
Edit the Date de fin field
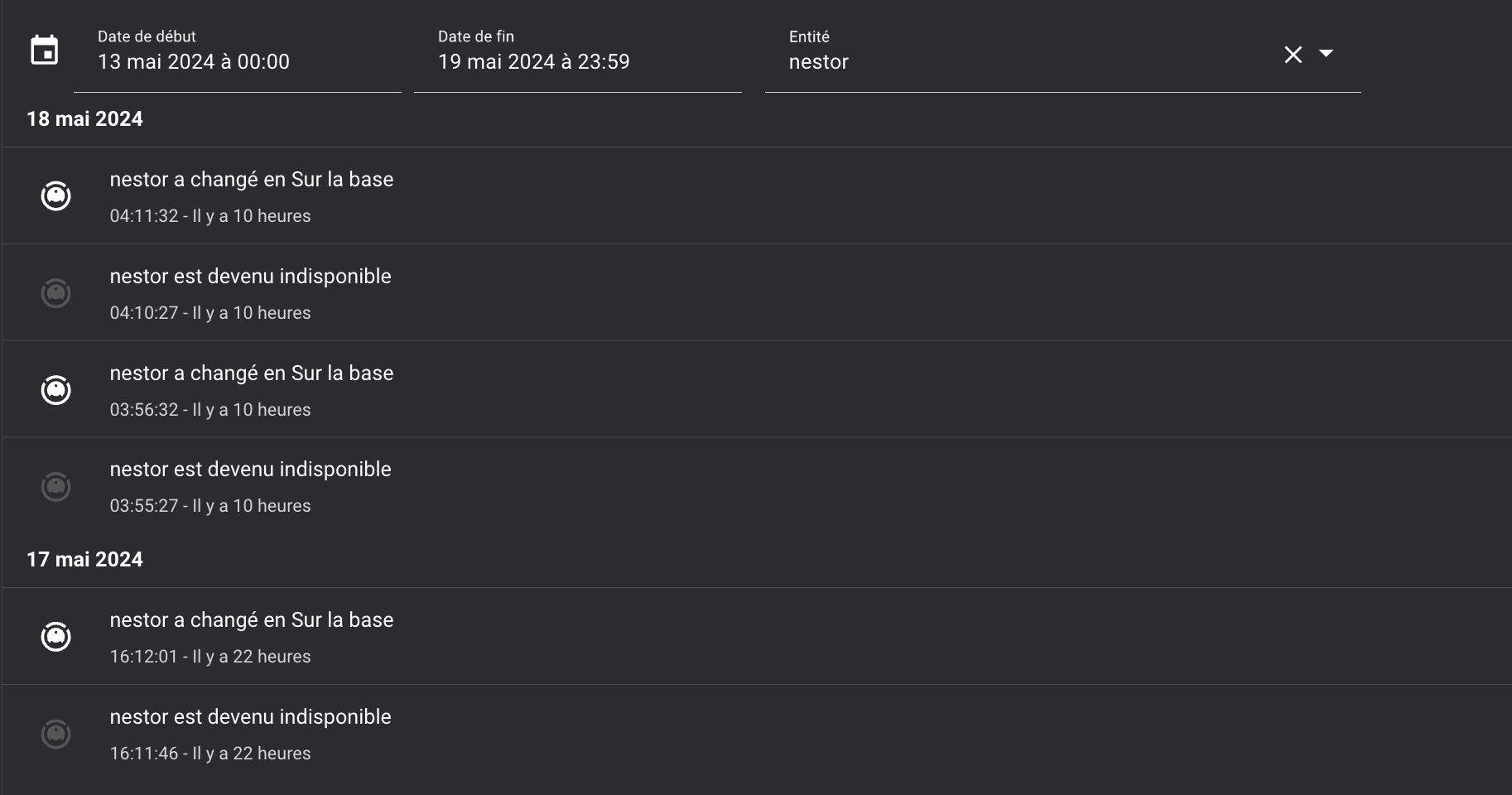pyautogui.click(x=577, y=61)
